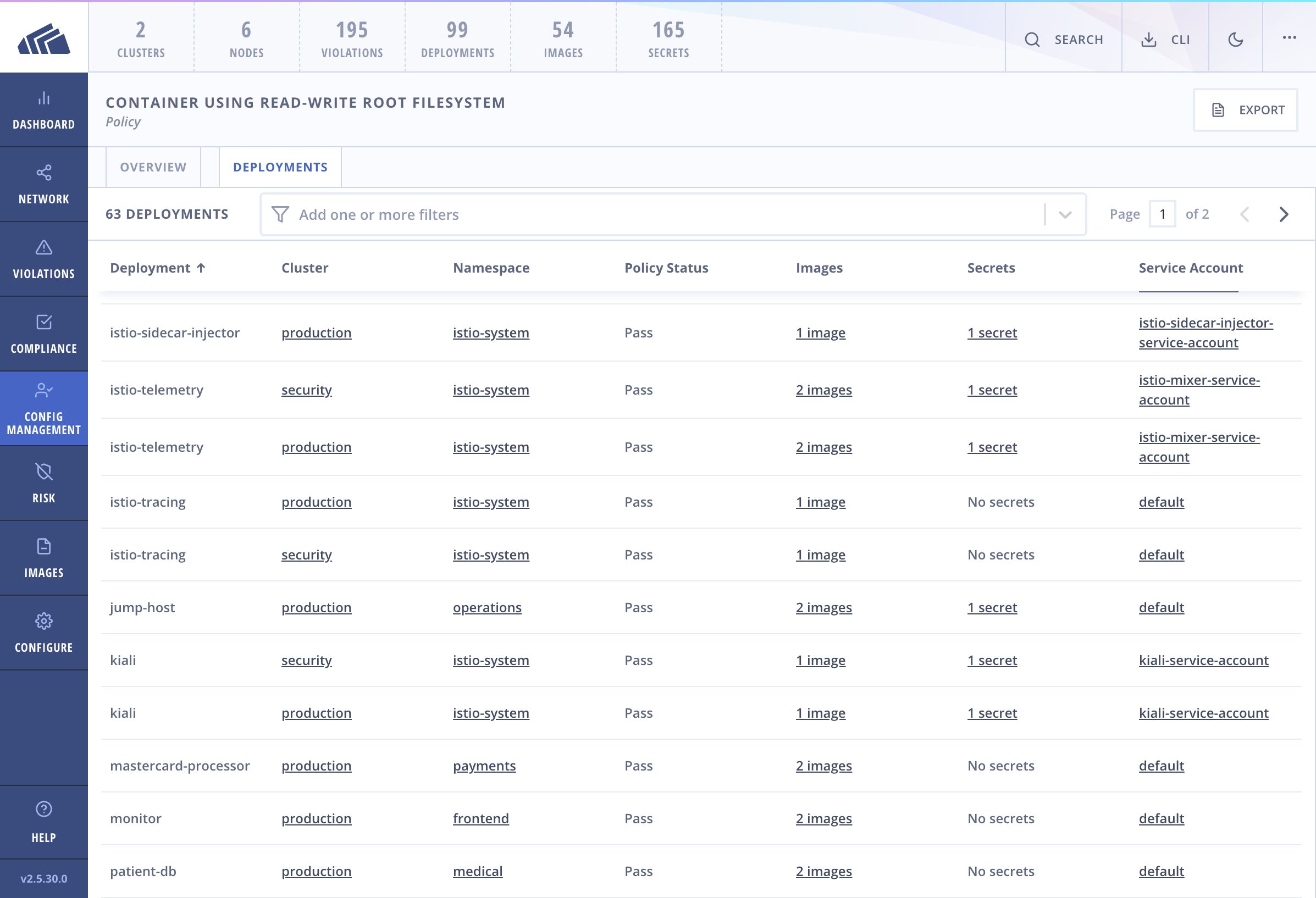Open the Compliance section
Image resolution: width=1316 pixels, height=898 pixels.
coord(43,334)
